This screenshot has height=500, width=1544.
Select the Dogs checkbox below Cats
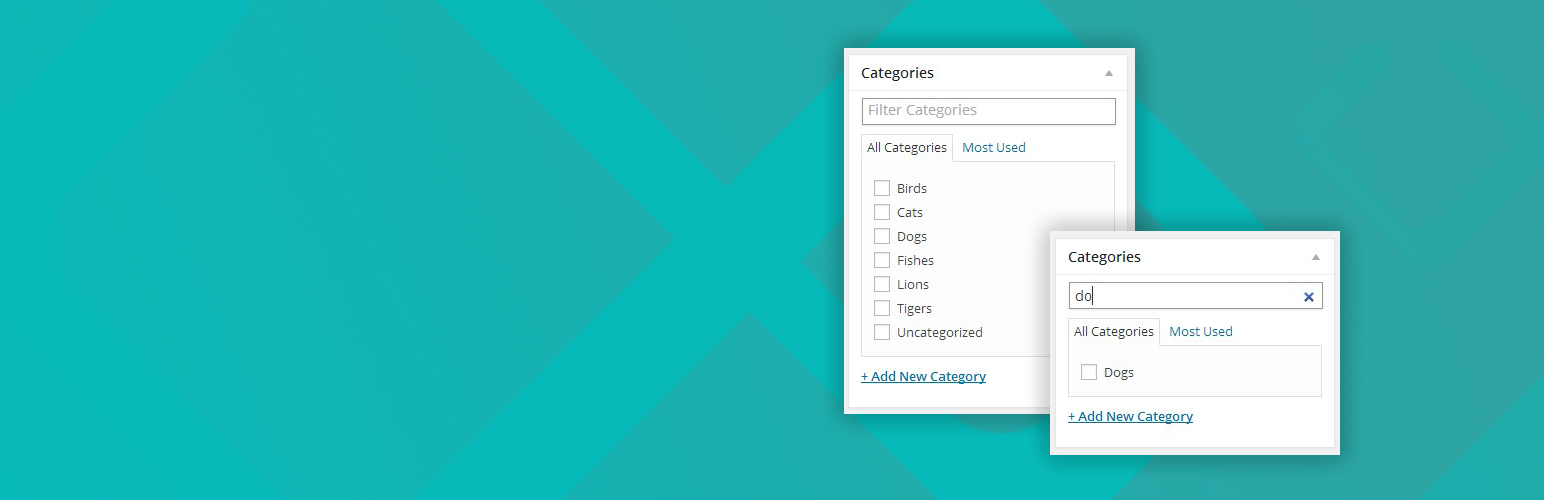pos(882,236)
